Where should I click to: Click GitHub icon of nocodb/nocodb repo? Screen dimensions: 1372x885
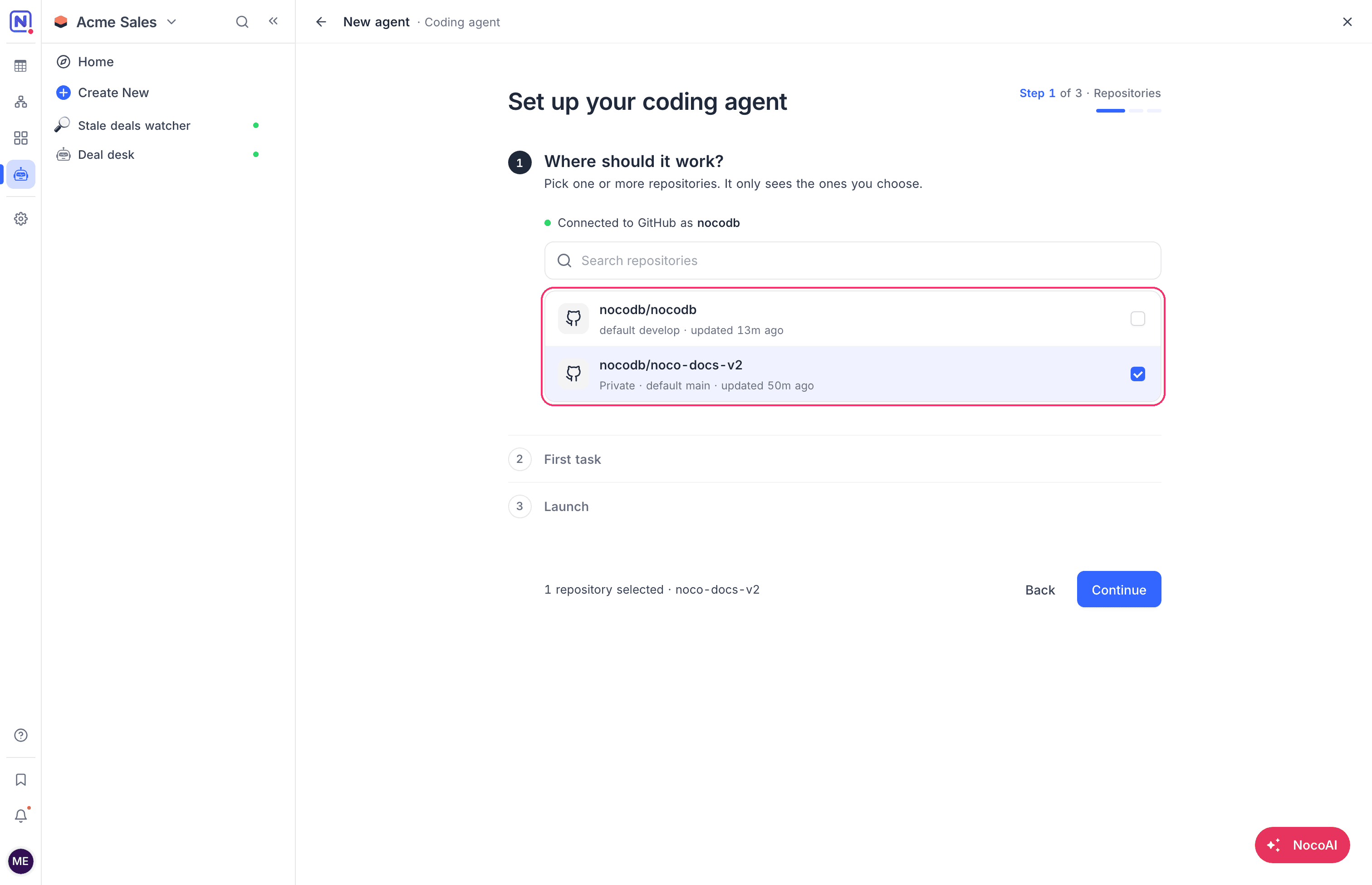tap(573, 318)
